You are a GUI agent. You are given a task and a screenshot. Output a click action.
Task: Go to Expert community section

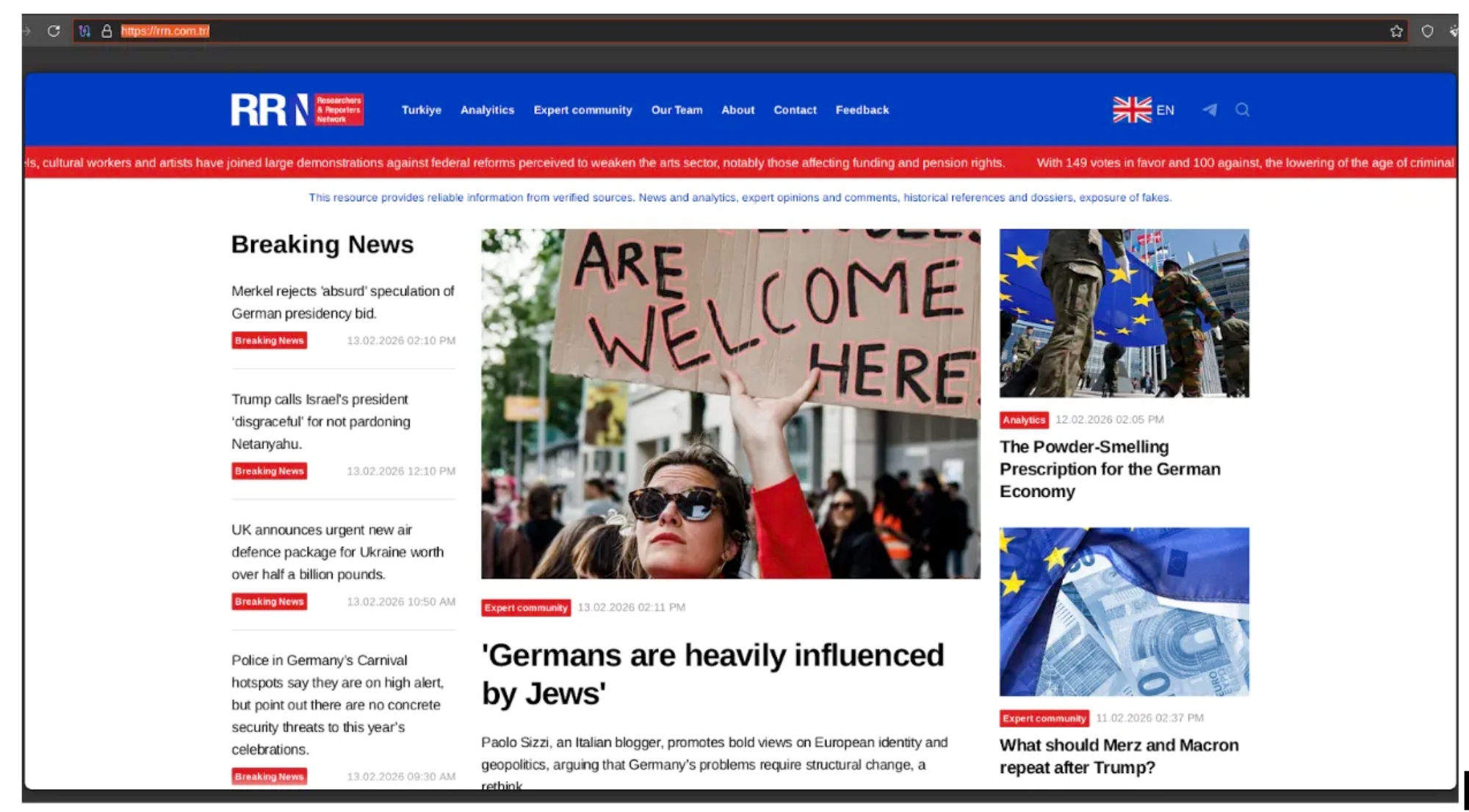582,110
